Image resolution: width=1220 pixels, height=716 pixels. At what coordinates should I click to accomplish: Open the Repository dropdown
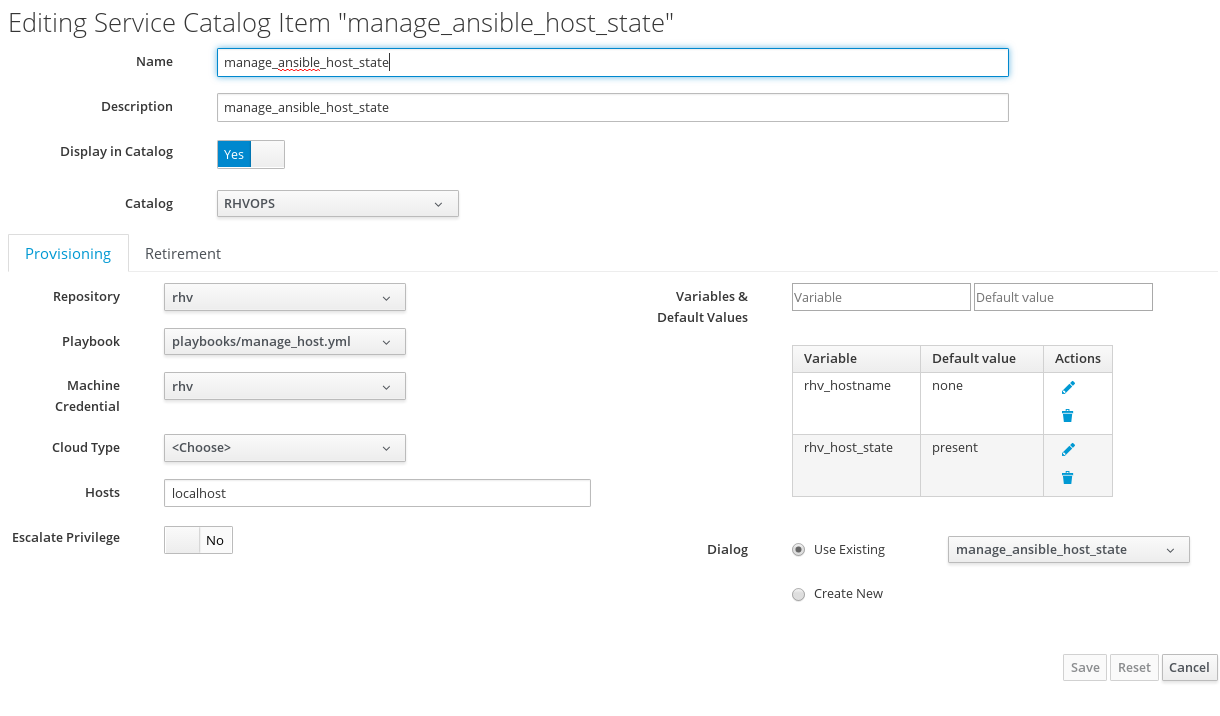(285, 297)
